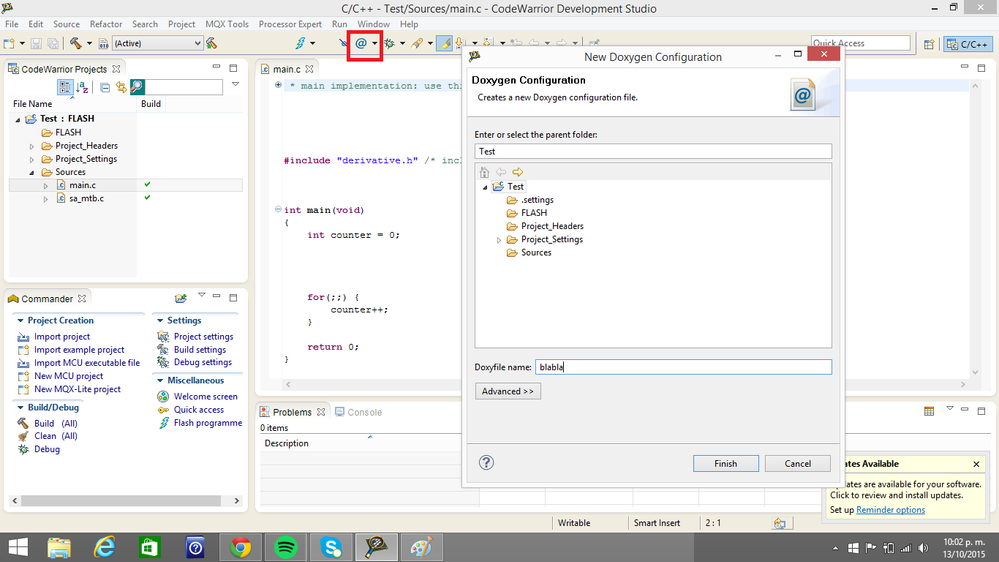Click the Debug bug toolbar icon

[389, 43]
